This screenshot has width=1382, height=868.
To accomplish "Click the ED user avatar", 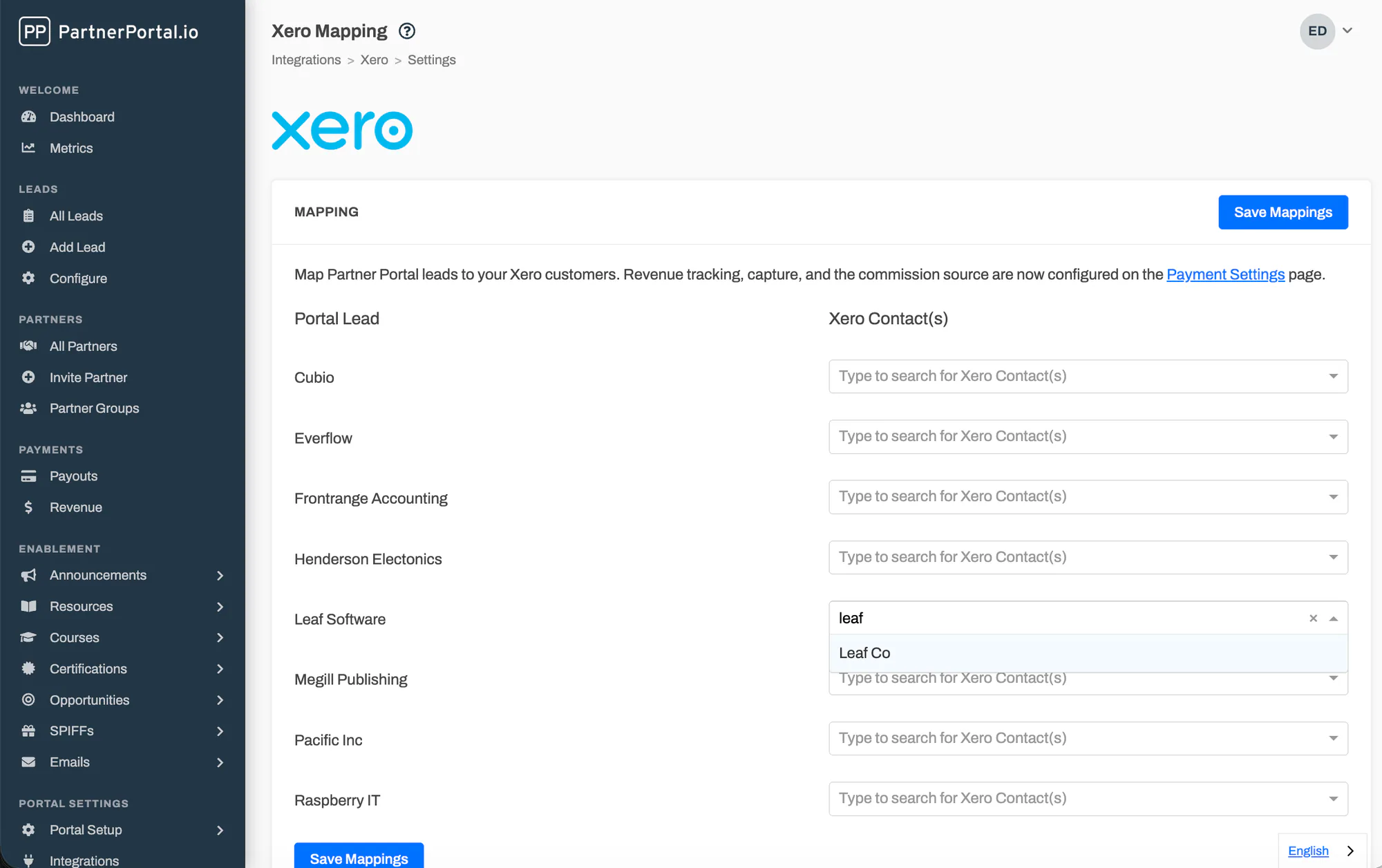I will [x=1317, y=31].
